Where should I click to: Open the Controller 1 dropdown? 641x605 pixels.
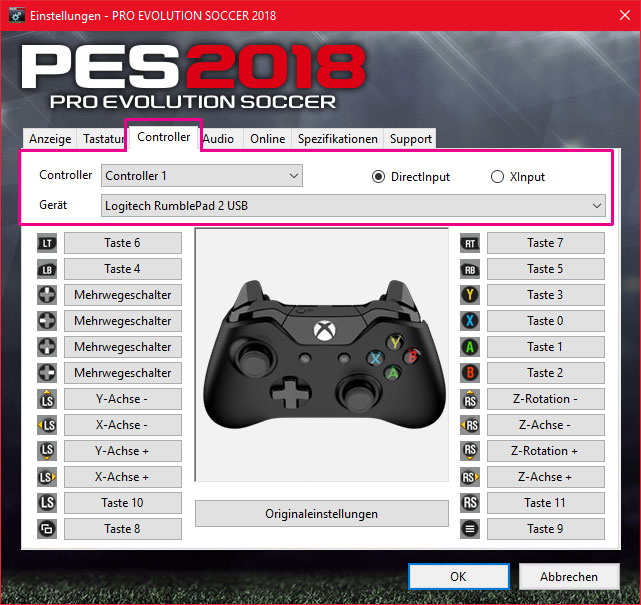point(202,176)
